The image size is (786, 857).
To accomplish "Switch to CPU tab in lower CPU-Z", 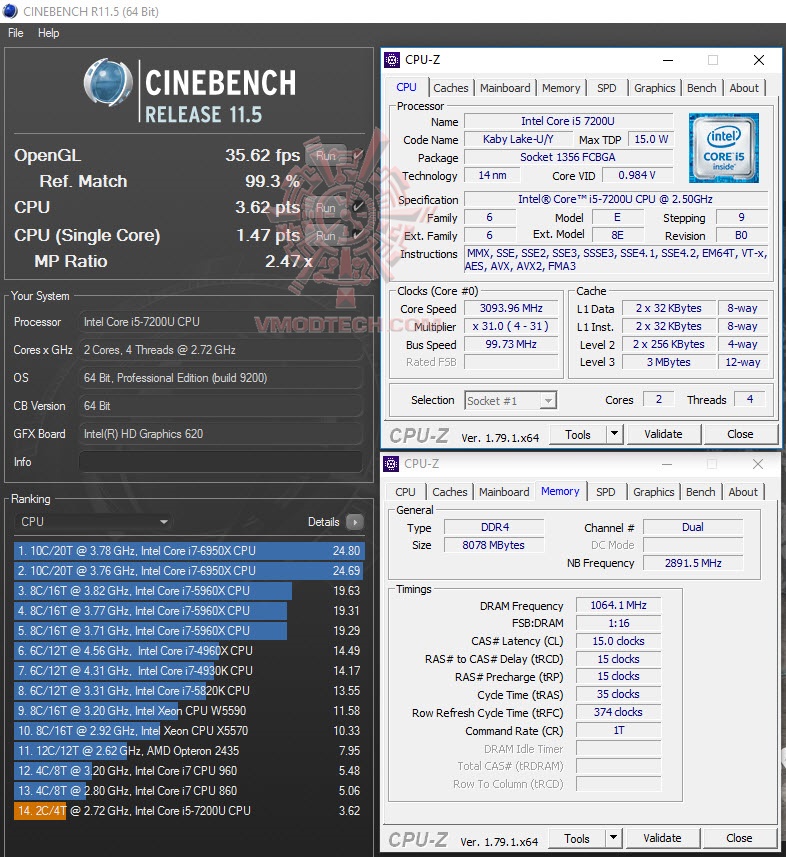I will [x=405, y=492].
